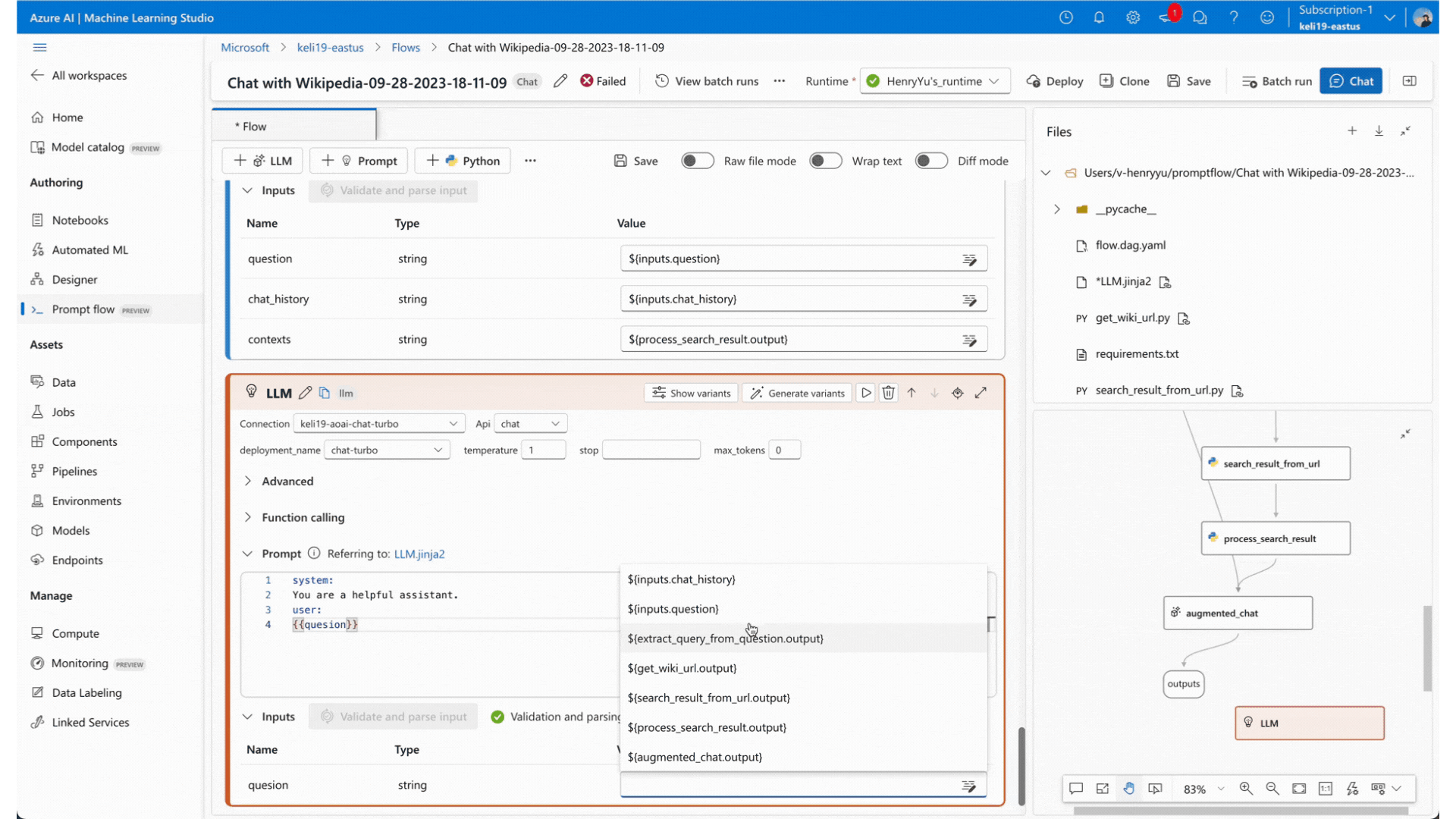Turn on Diff mode switch
The height and width of the screenshot is (819, 1456).
click(x=930, y=161)
